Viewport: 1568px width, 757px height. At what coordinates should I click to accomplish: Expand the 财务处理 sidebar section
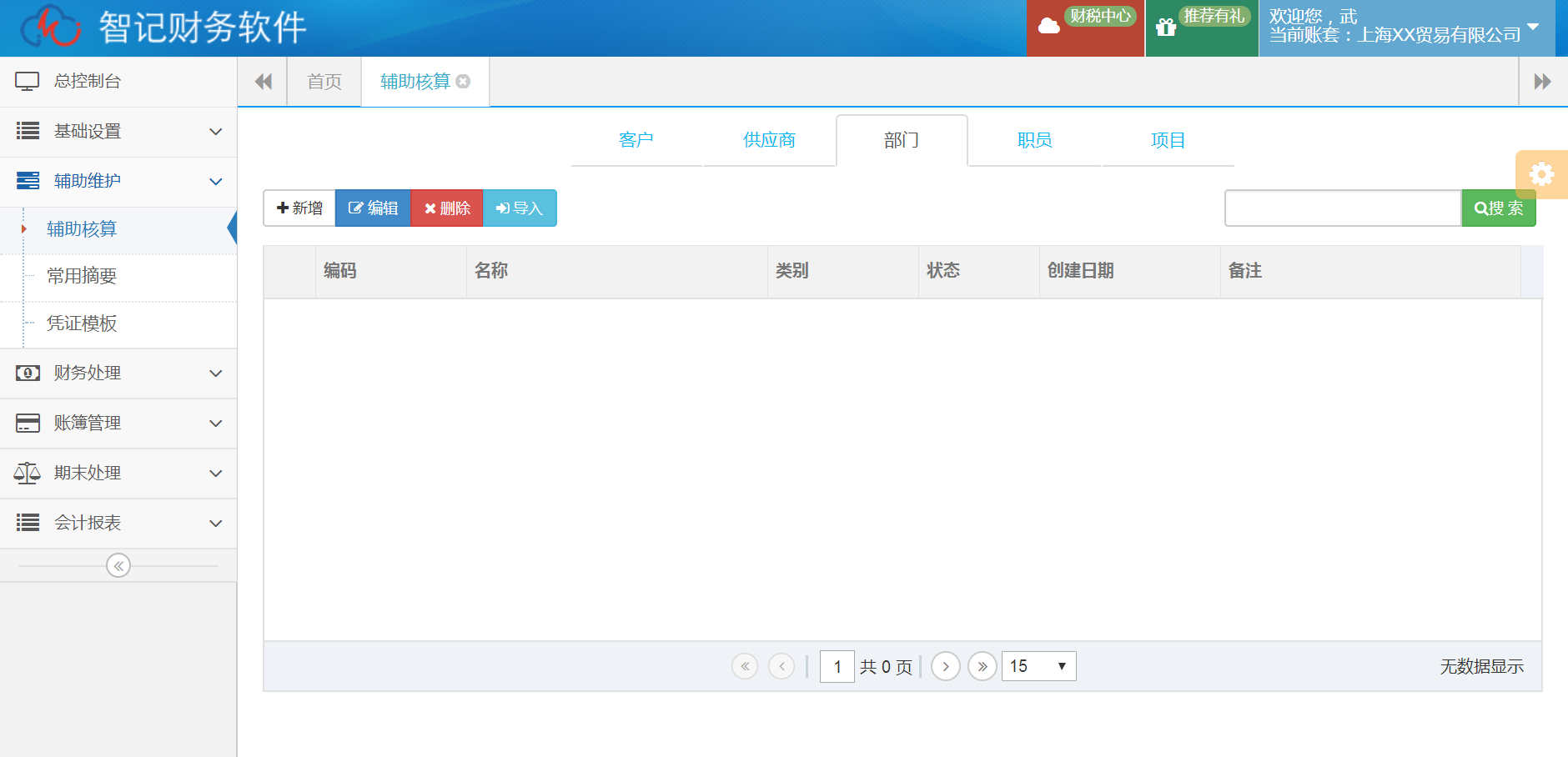(x=118, y=373)
